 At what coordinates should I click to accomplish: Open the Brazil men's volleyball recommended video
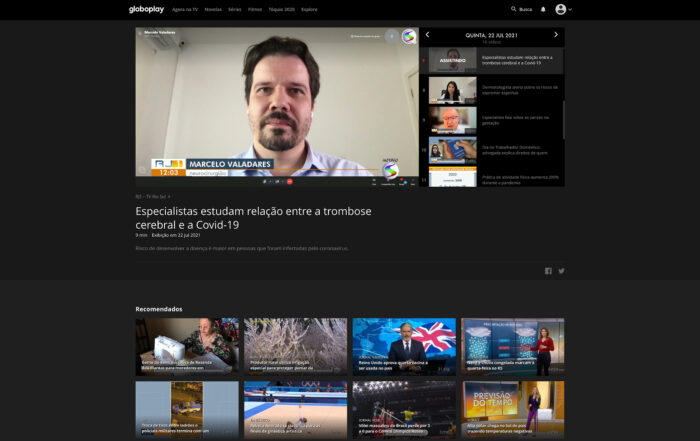404,410
